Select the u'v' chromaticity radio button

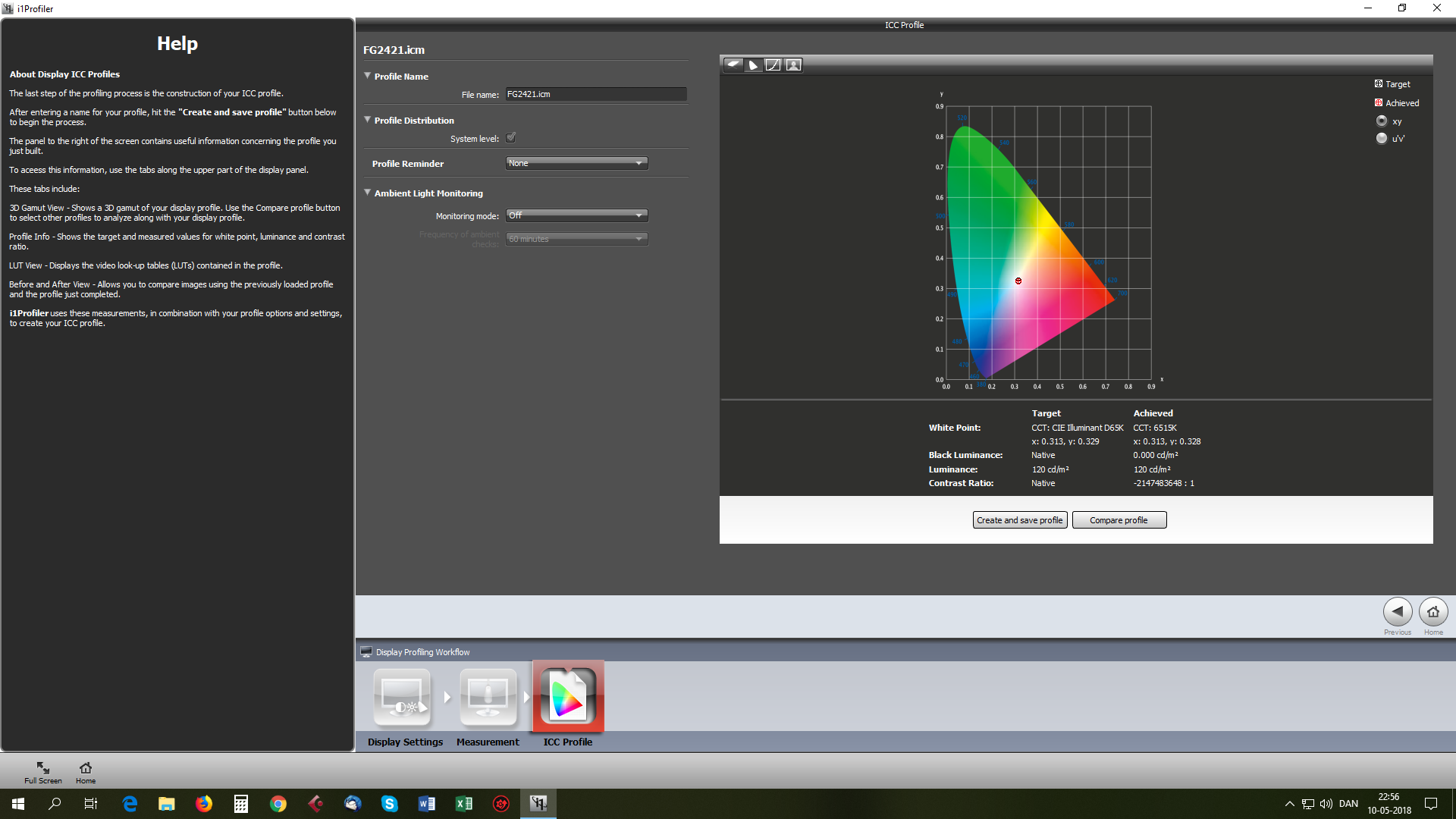[x=1382, y=138]
